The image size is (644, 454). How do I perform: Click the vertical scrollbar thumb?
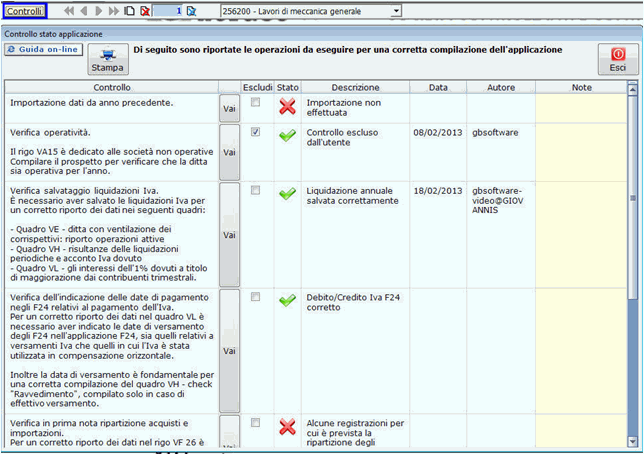(x=632, y=198)
